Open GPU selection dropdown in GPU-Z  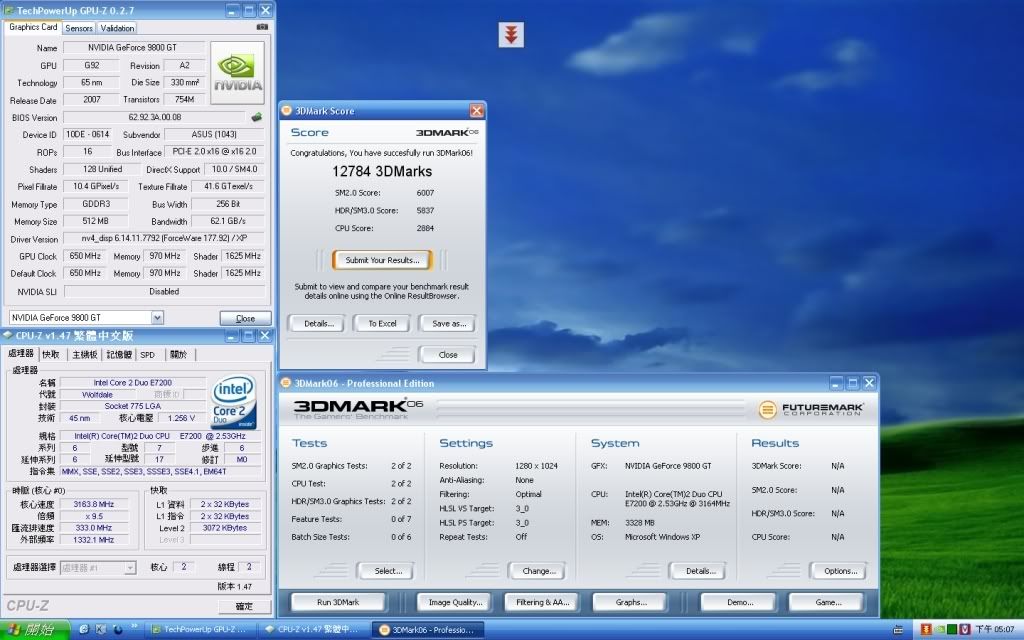click(157, 317)
